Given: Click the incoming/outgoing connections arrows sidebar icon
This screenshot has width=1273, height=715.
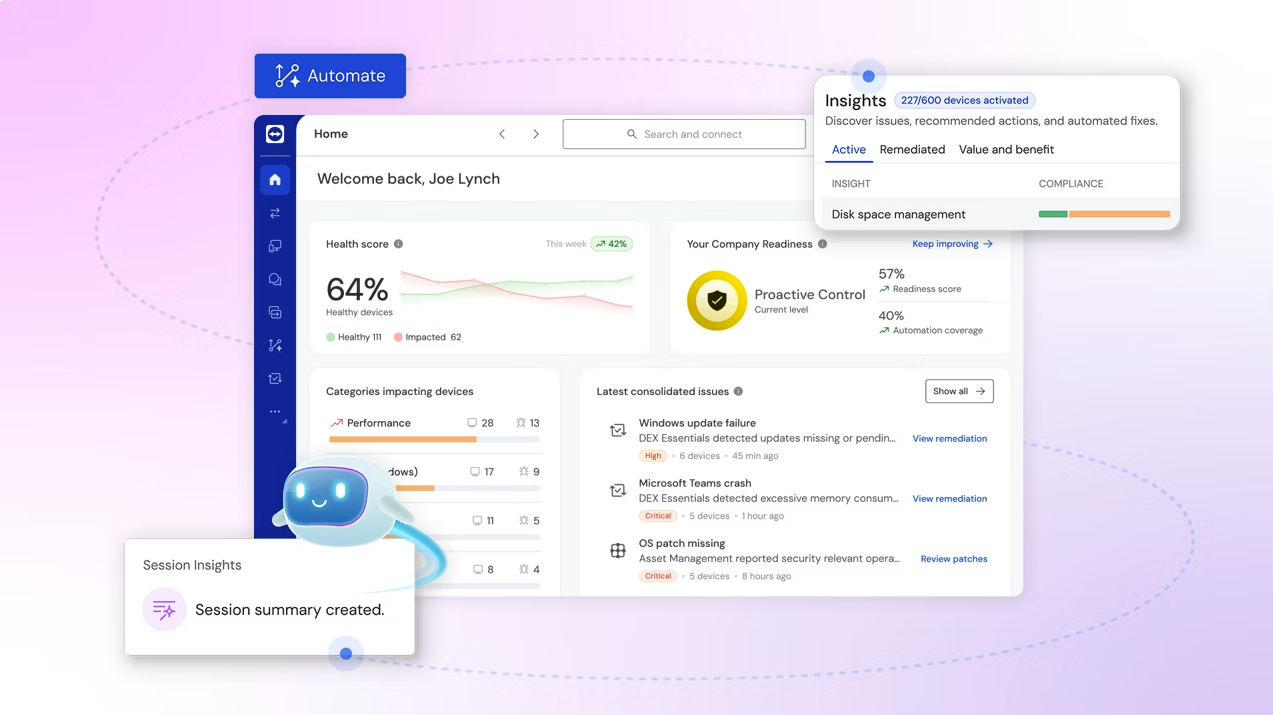Looking at the screenshot, I should coord(275,213).
